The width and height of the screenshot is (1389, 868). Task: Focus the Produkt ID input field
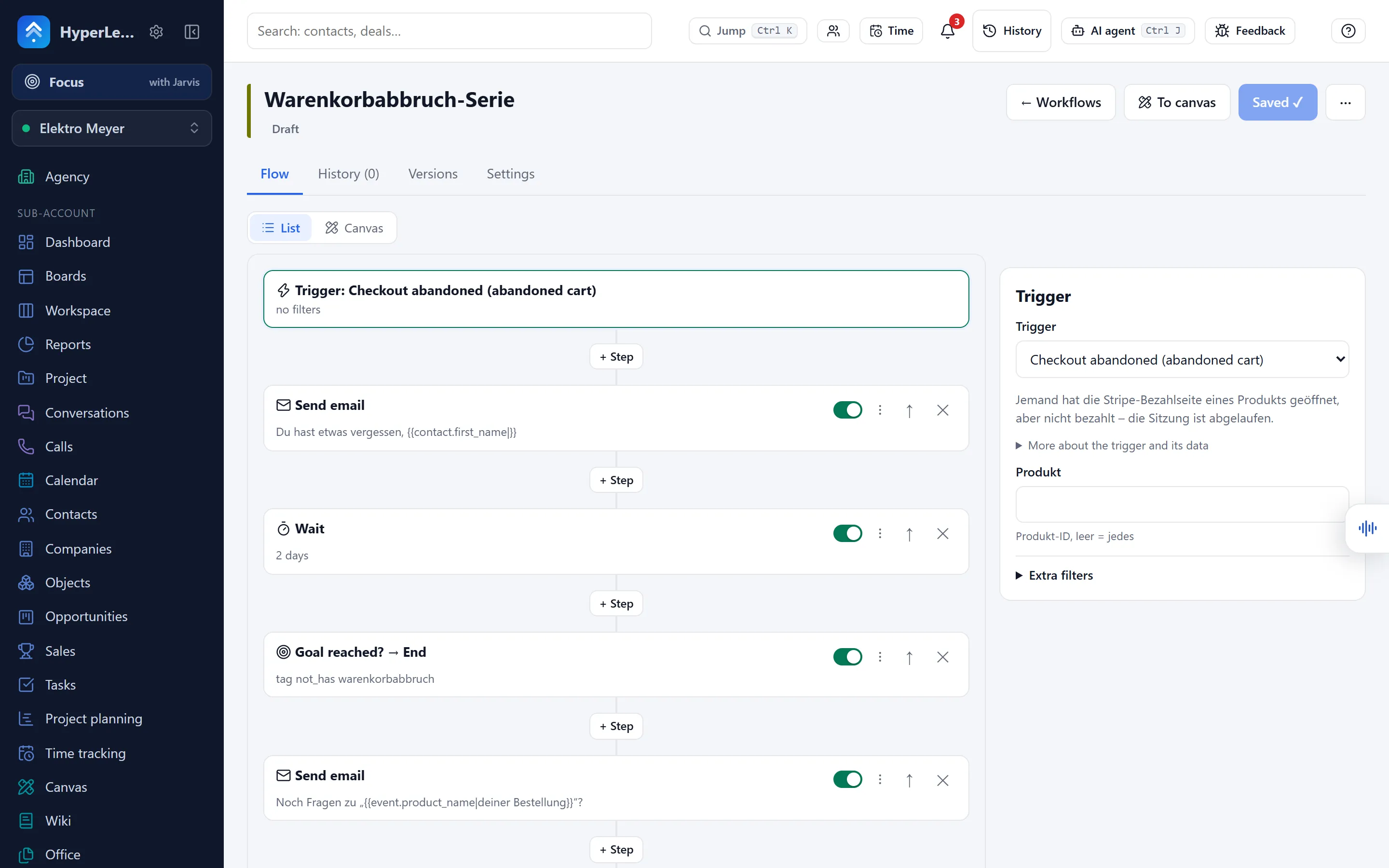(x=1182, y=504)
